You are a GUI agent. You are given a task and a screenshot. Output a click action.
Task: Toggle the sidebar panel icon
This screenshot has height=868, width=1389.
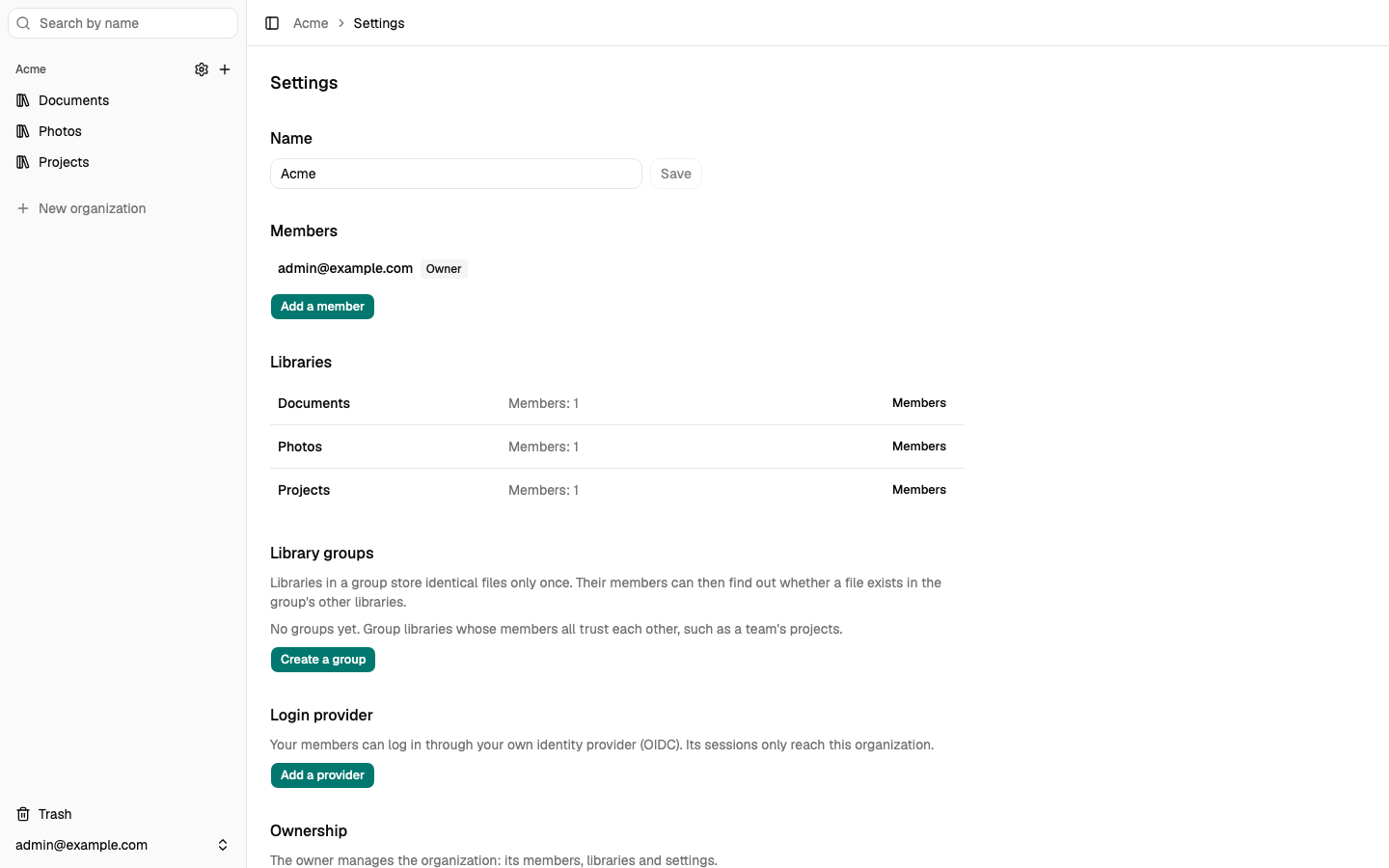point(272,23)
